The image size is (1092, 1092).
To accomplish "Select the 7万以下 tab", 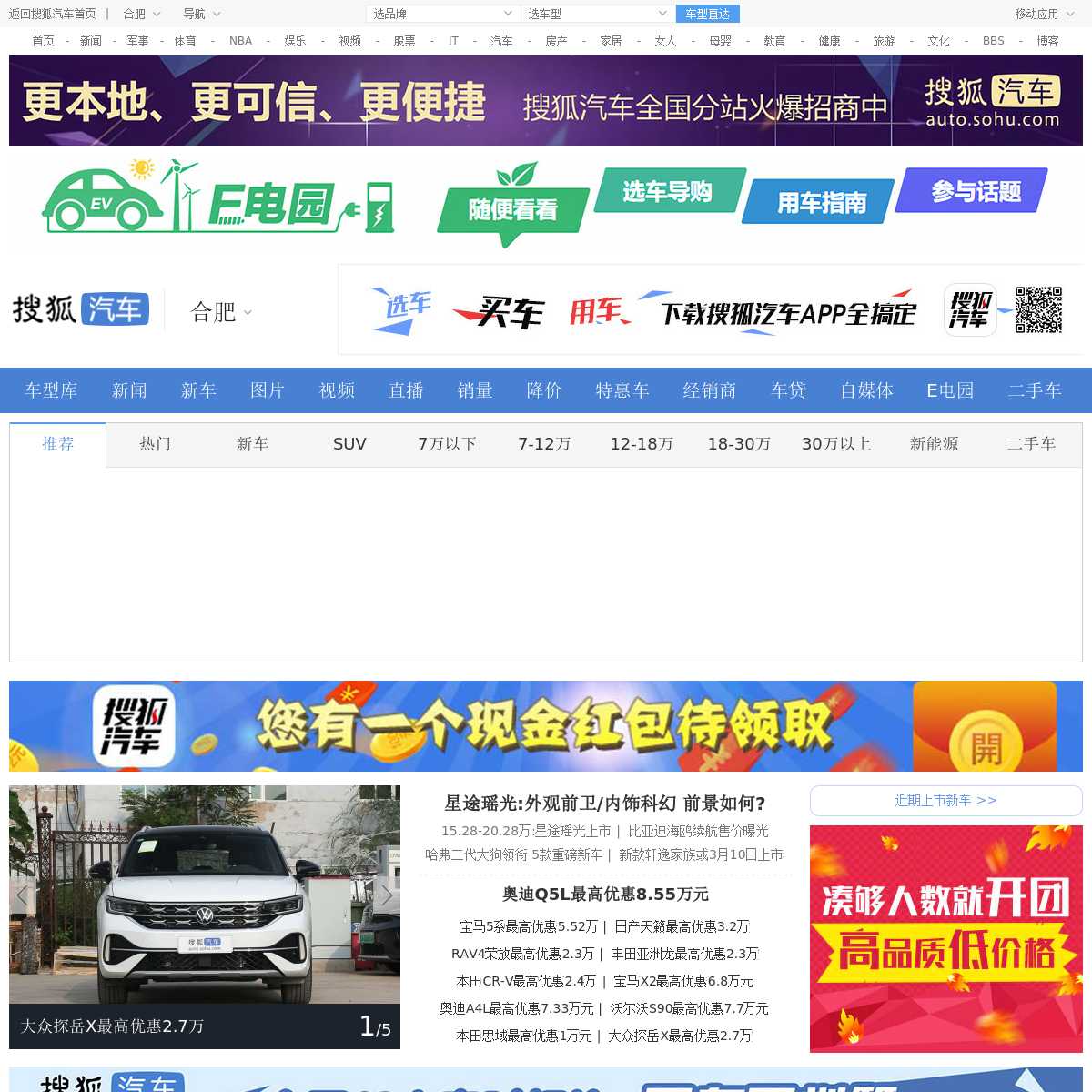I will coord(447,444).
